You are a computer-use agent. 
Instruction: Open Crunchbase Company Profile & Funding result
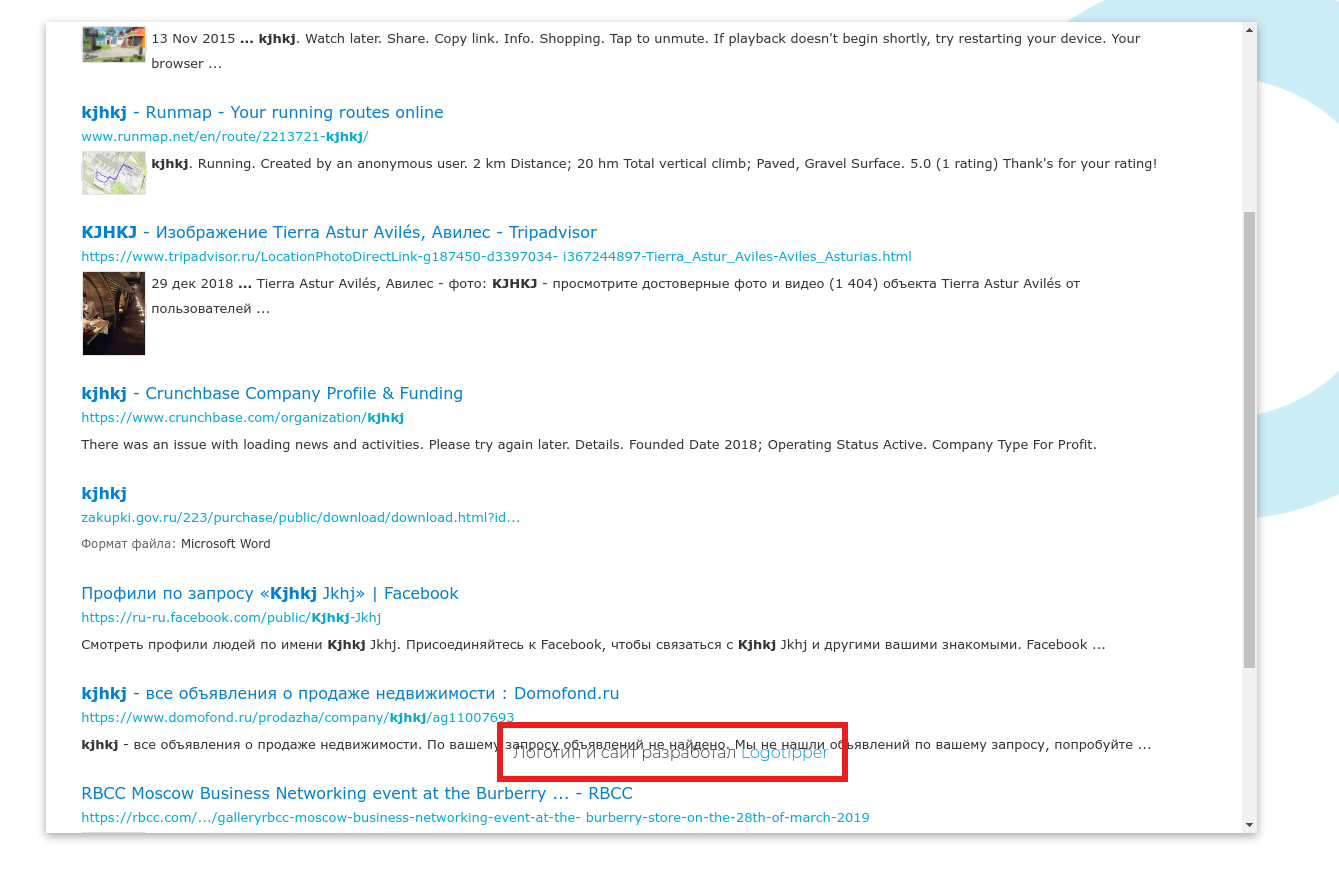pos(272,393)
